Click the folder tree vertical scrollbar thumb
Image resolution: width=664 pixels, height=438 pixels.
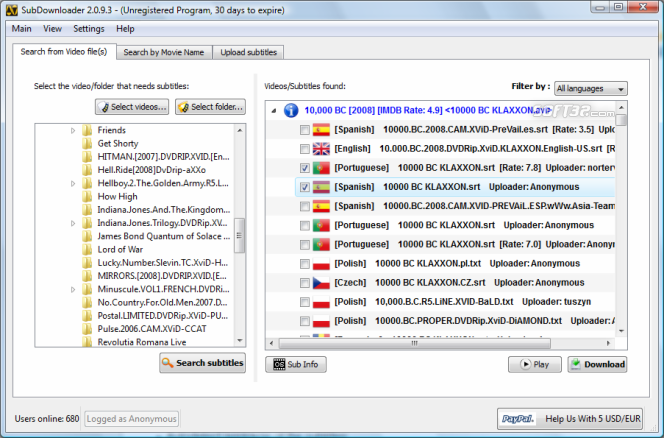(239, 236)
